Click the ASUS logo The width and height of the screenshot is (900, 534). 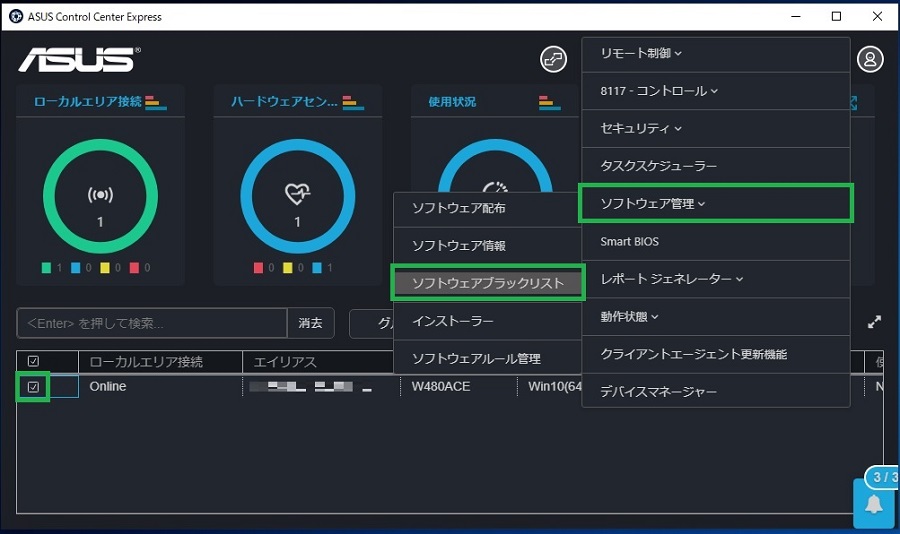(79, 59)
